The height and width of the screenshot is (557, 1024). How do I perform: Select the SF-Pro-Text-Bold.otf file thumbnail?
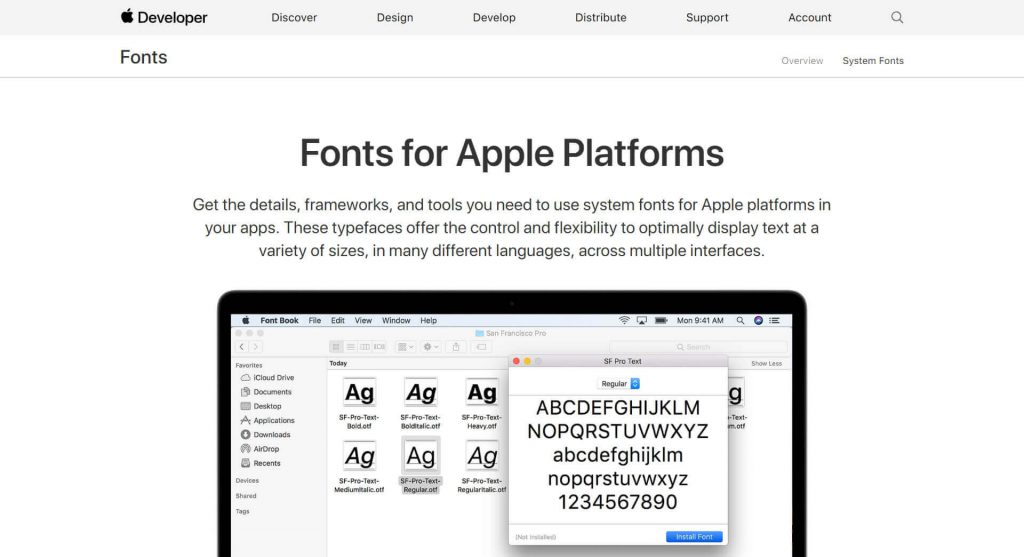(359, 392)
